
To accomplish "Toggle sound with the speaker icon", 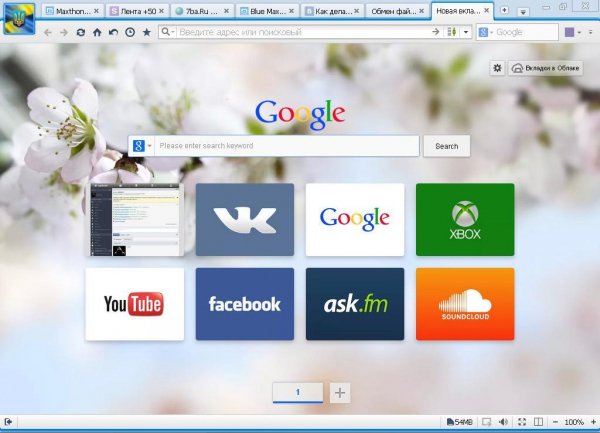I will tap(503, 422).
